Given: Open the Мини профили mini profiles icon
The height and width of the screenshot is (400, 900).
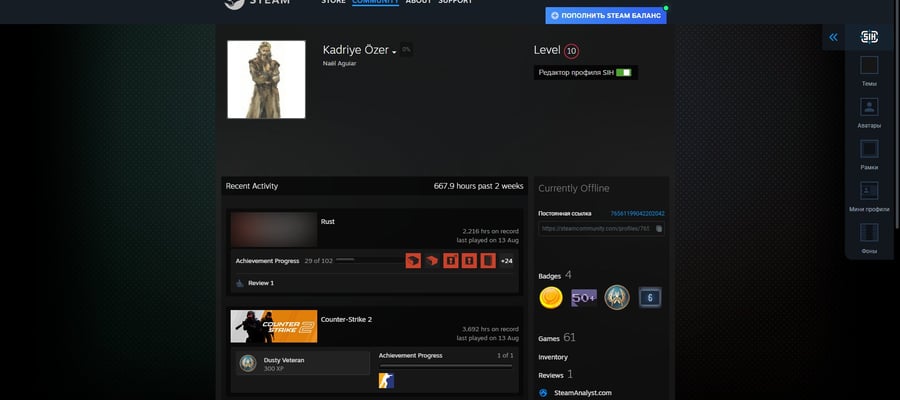Looking at the screenshot, I should tap(869, 191).
